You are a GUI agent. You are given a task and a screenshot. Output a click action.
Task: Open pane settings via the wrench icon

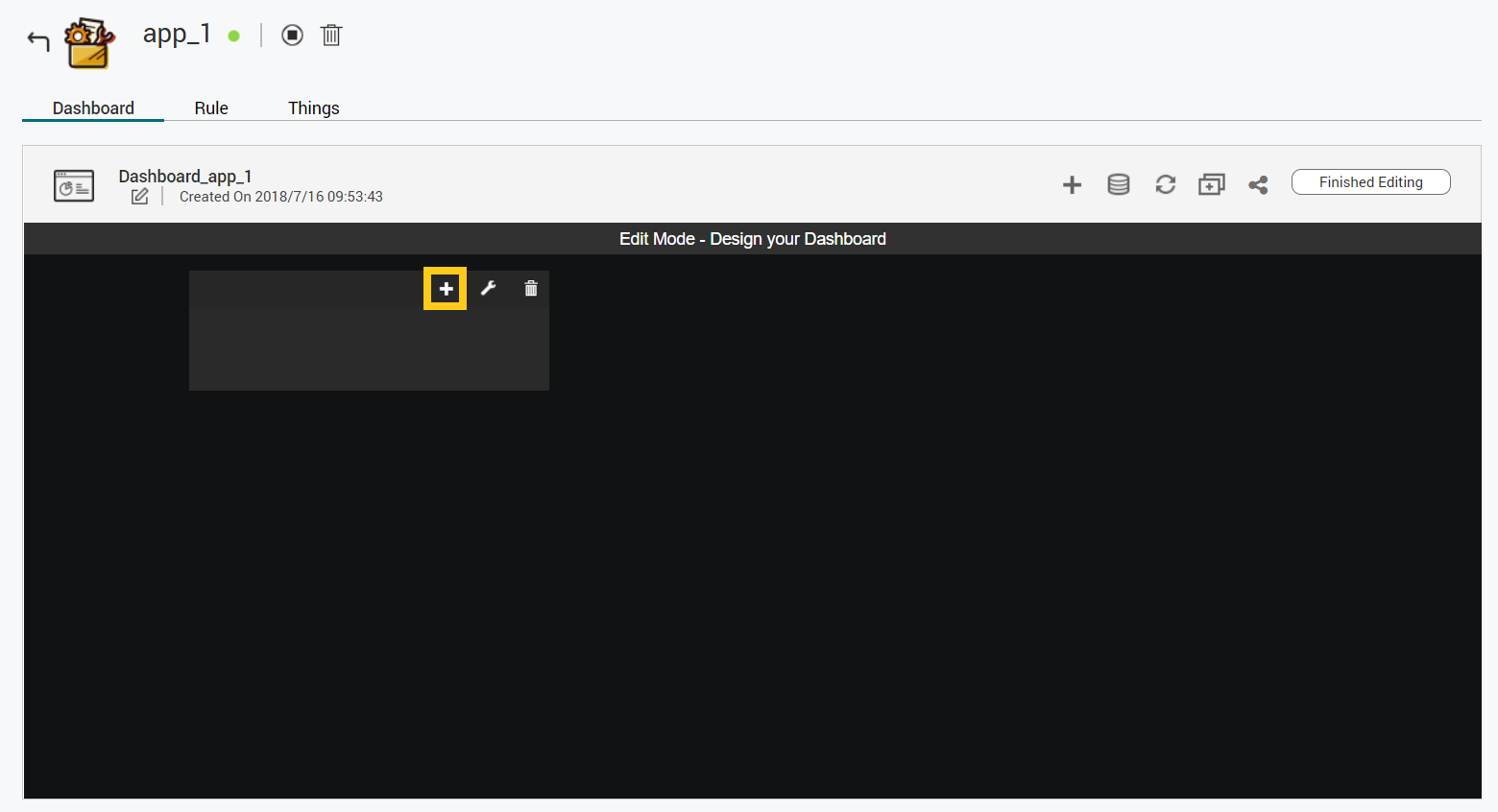click(x=488, y=289)
